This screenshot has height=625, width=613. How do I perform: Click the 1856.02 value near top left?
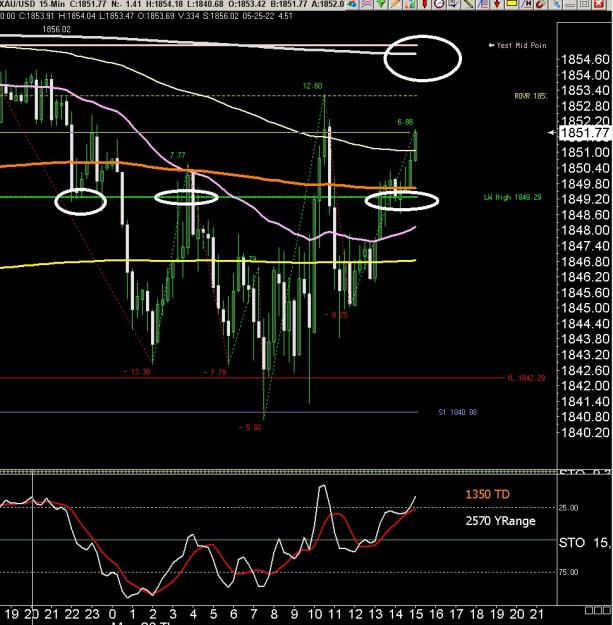click(56, 29)
